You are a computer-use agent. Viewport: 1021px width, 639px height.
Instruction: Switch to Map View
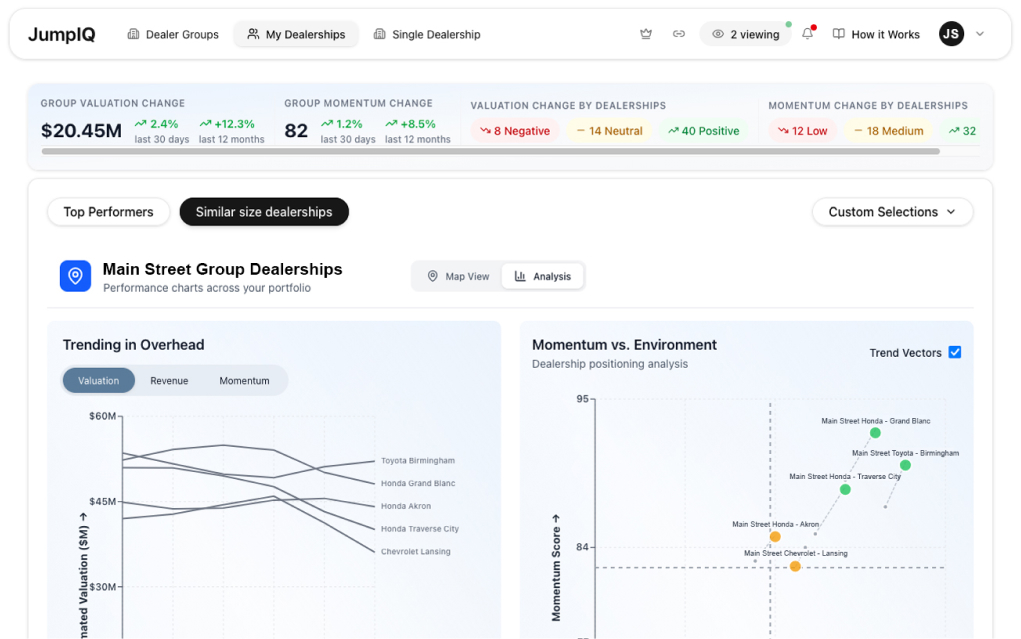pos(458,276)
